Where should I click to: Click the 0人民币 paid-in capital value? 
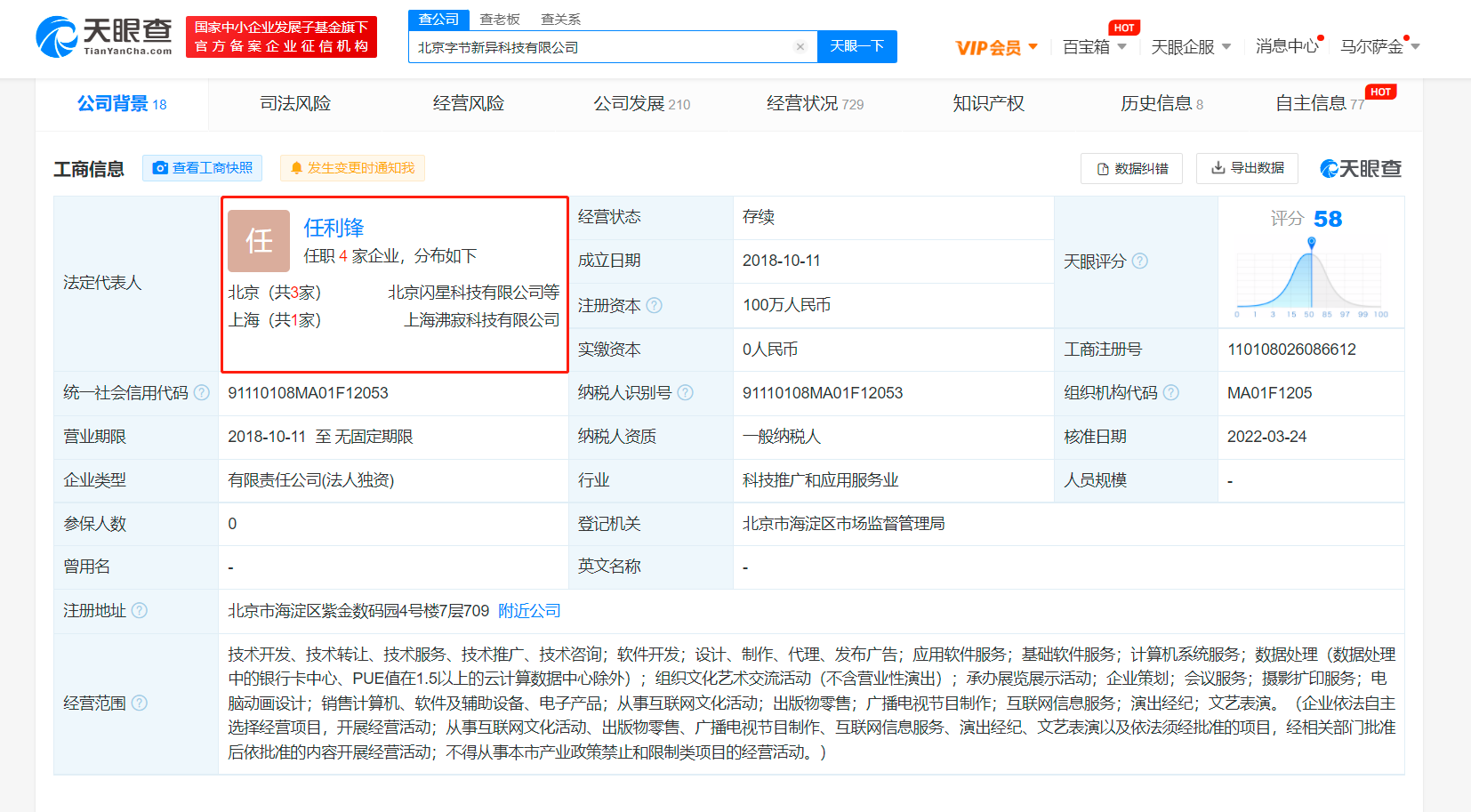pyautogui.click(x=770, y=350)
